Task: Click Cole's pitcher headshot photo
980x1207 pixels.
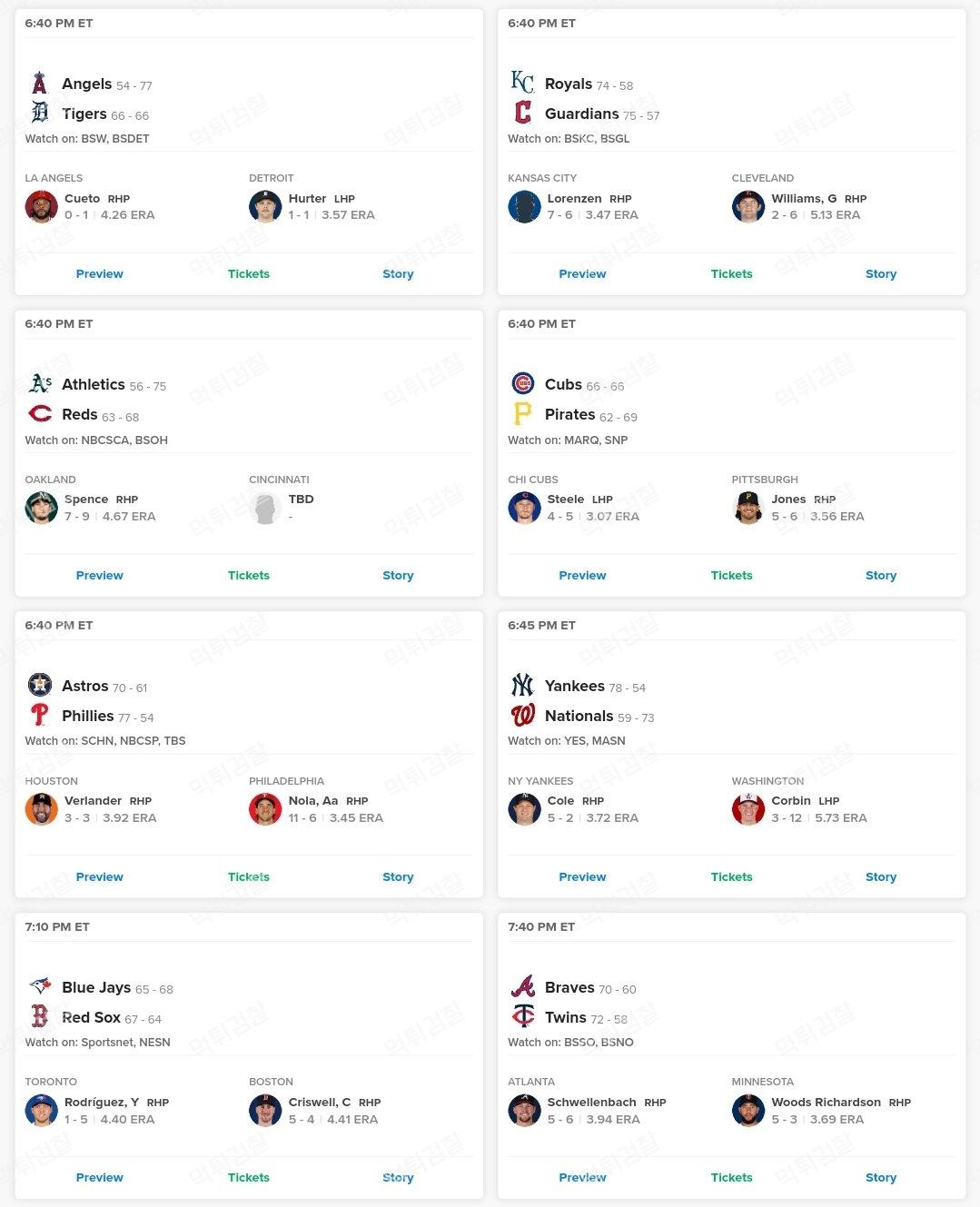Action: [x=524, y=808]
